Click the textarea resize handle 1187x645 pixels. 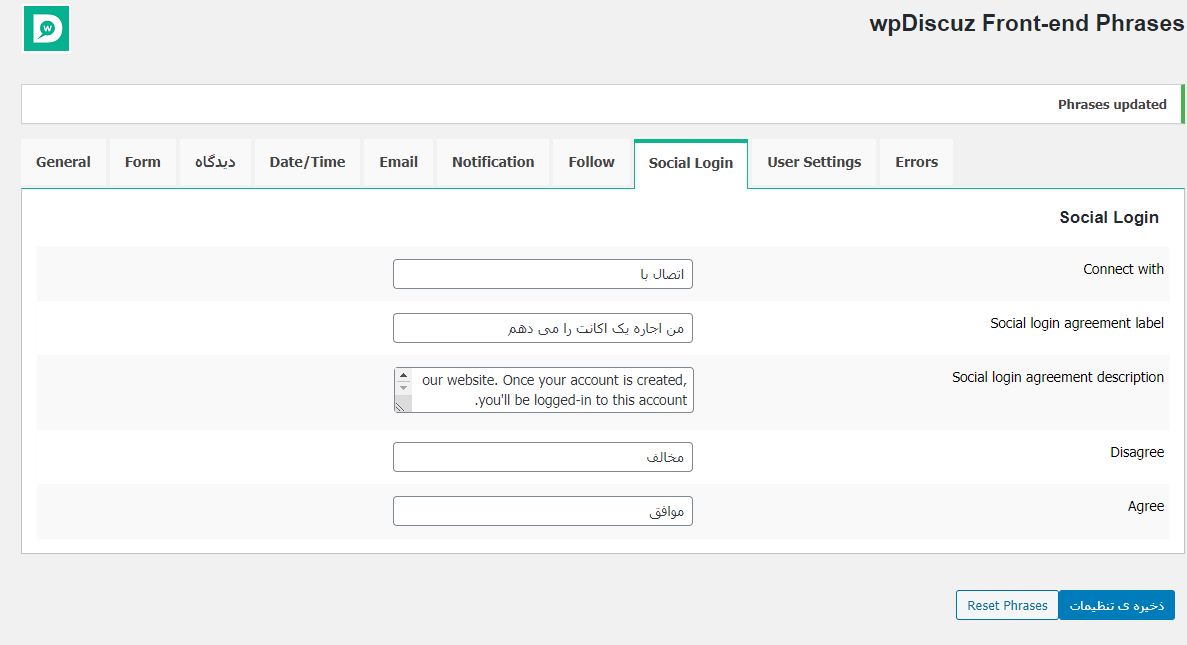(x=400, y=407)
